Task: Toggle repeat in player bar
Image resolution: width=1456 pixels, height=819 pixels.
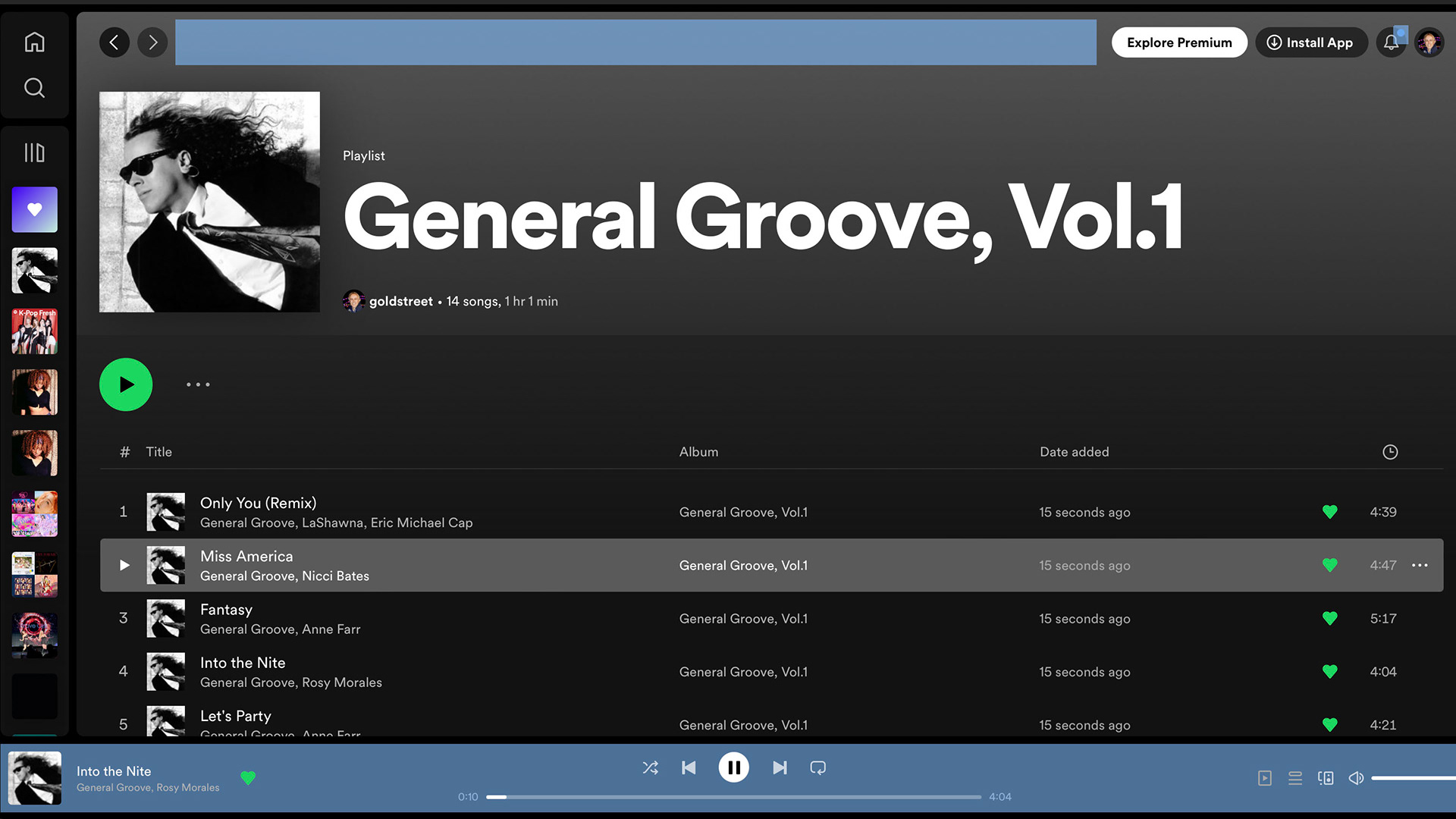Action: [817, 767]
